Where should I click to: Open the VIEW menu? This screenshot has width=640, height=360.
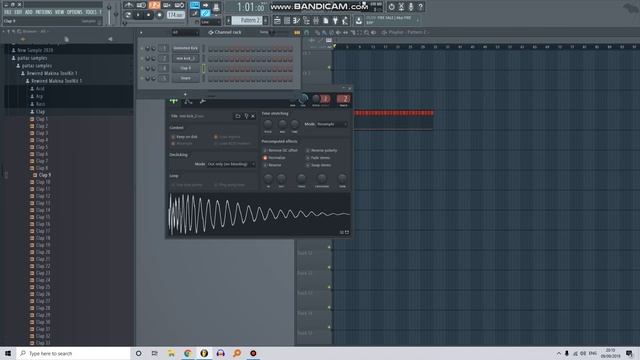[60, 12]
